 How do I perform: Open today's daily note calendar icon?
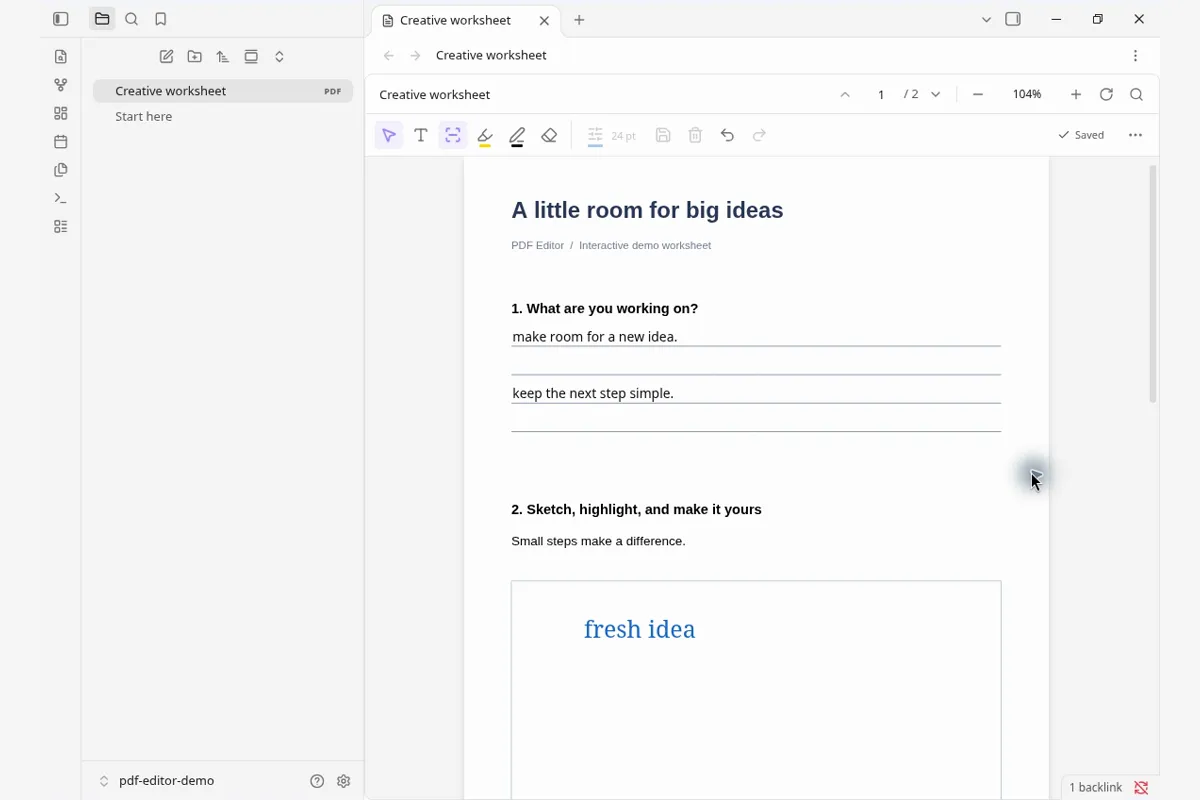click(61, 142)
